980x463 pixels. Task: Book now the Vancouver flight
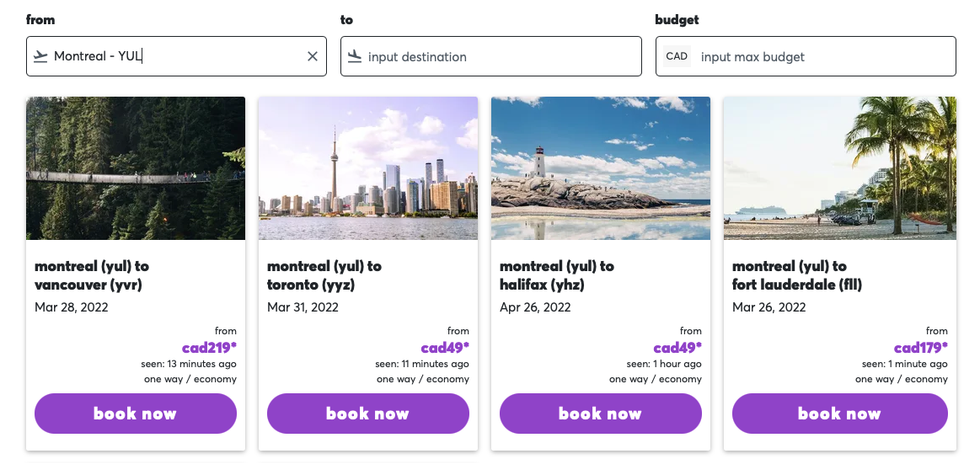135,414
